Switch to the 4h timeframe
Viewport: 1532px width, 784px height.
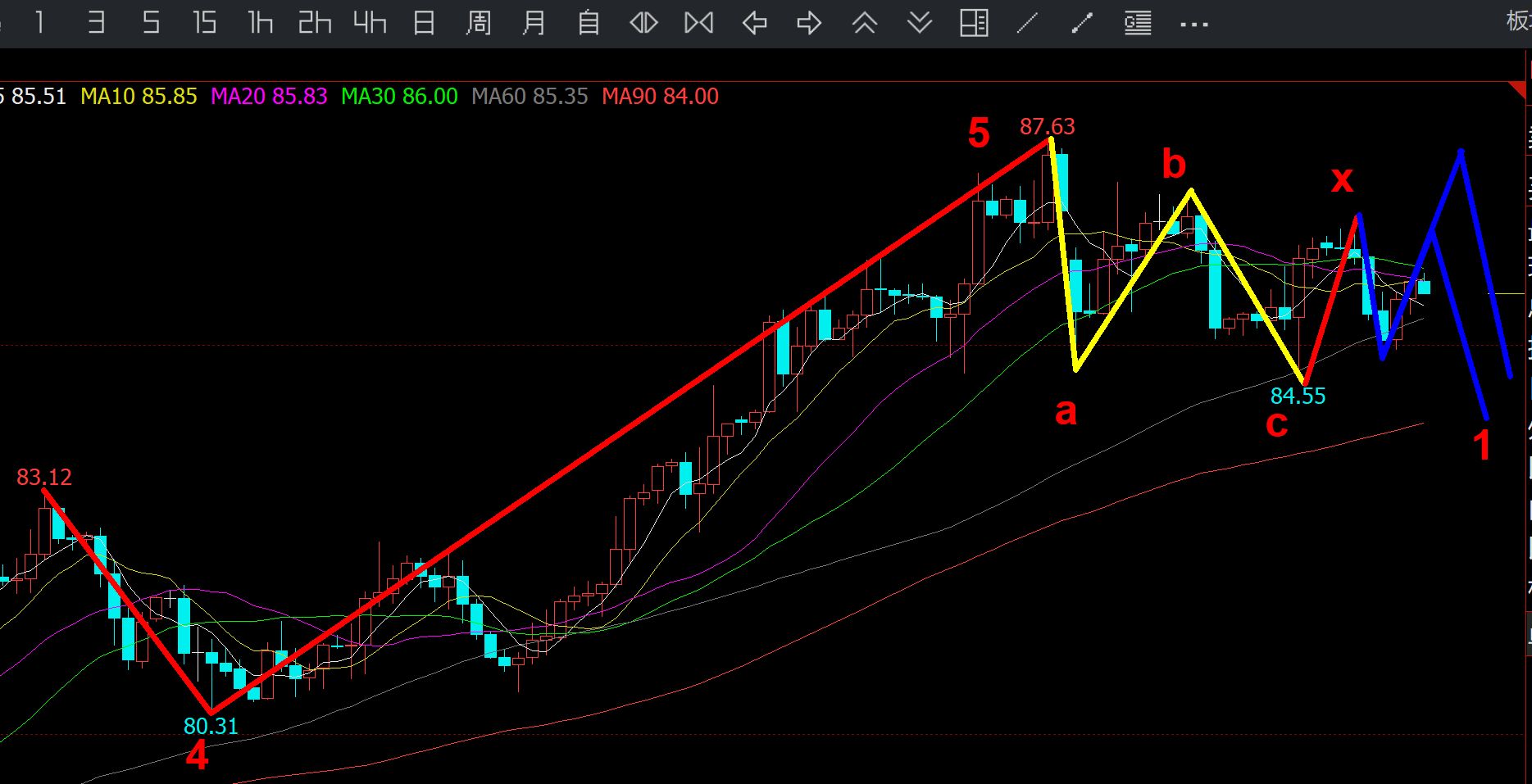(x=370, y=23)
